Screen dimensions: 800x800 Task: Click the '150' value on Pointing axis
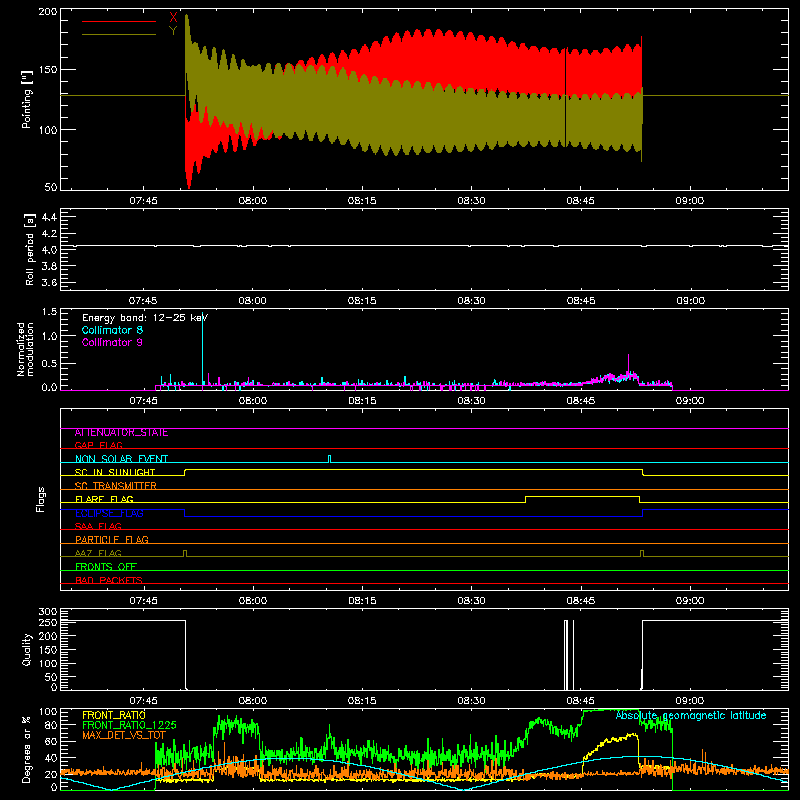click(x=48, y=70)
